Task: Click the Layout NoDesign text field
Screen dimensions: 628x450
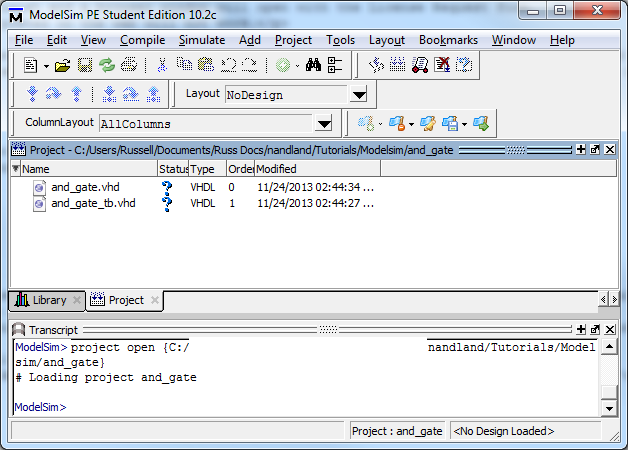Action: pyautogui.click(x=287, y=95)
